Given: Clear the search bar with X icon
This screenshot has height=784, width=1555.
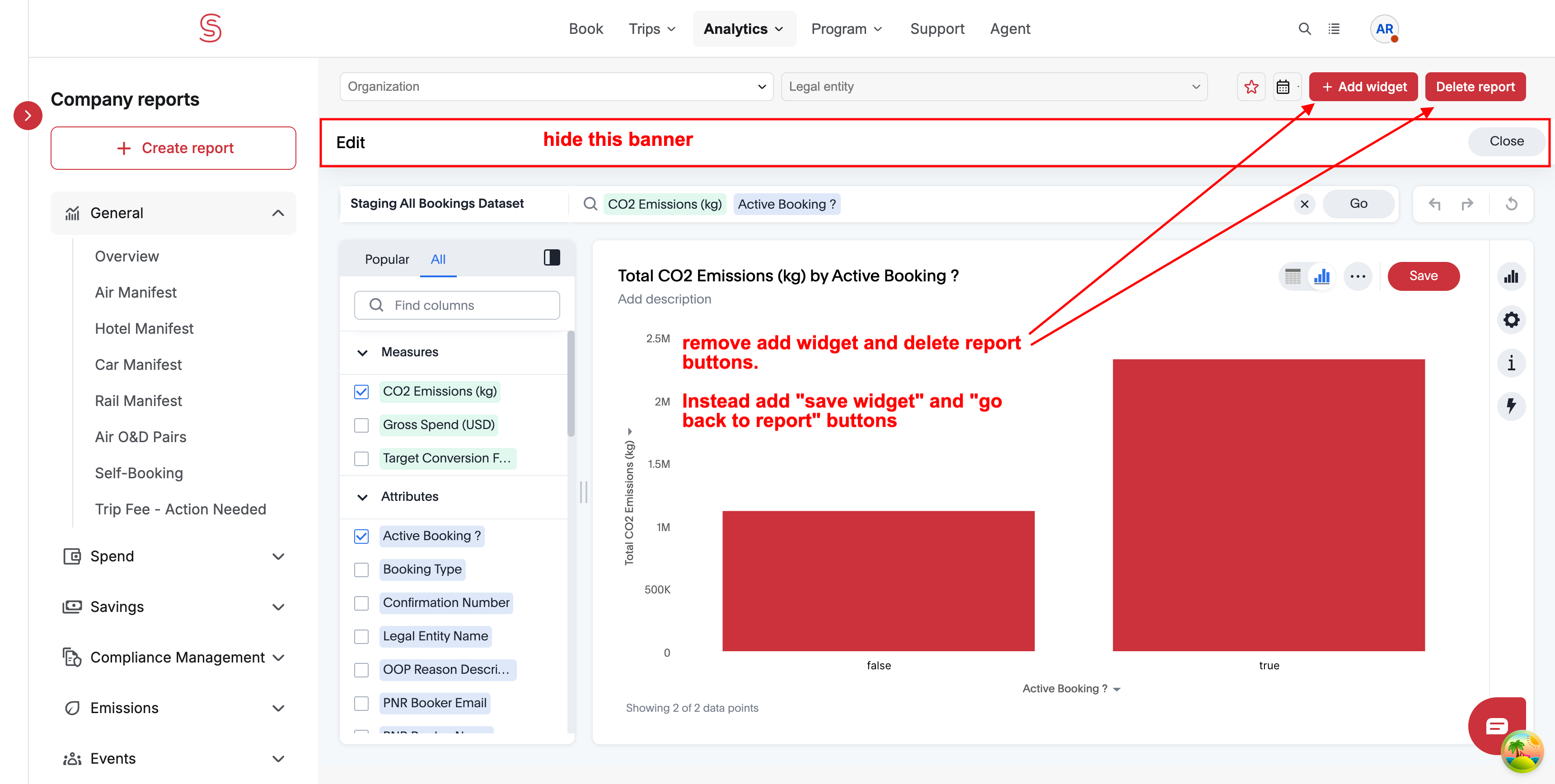Looking at the screenshot, I should click(x=1304, y=204).
